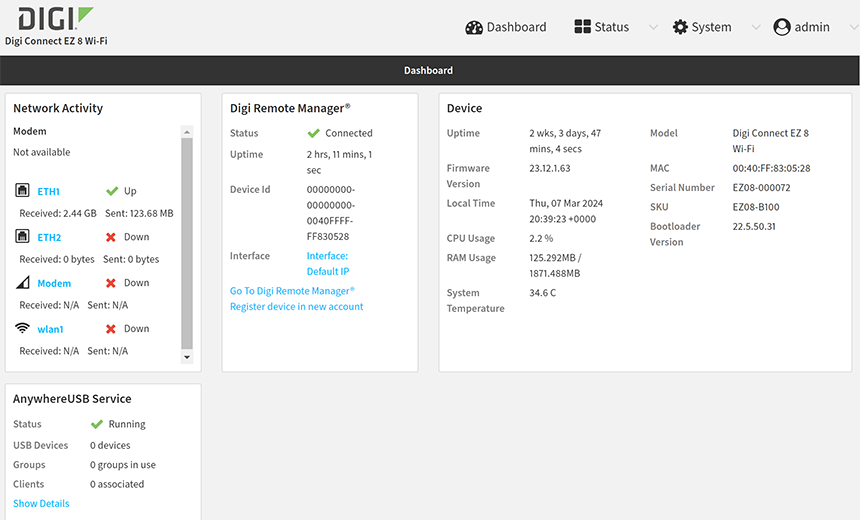Click the red X in Modem row
This screenshot has height=520, width=860.
click(x=111, y=283)
